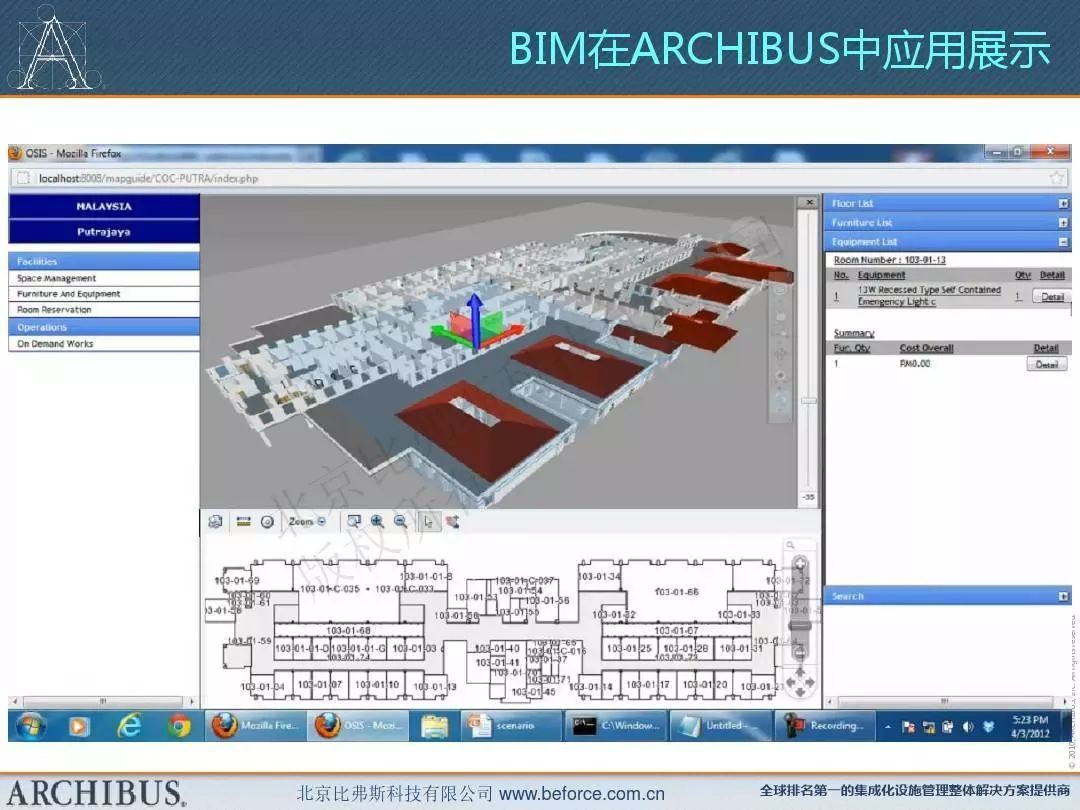Click room 103-01-20 on floor plan

pos(705,685)
